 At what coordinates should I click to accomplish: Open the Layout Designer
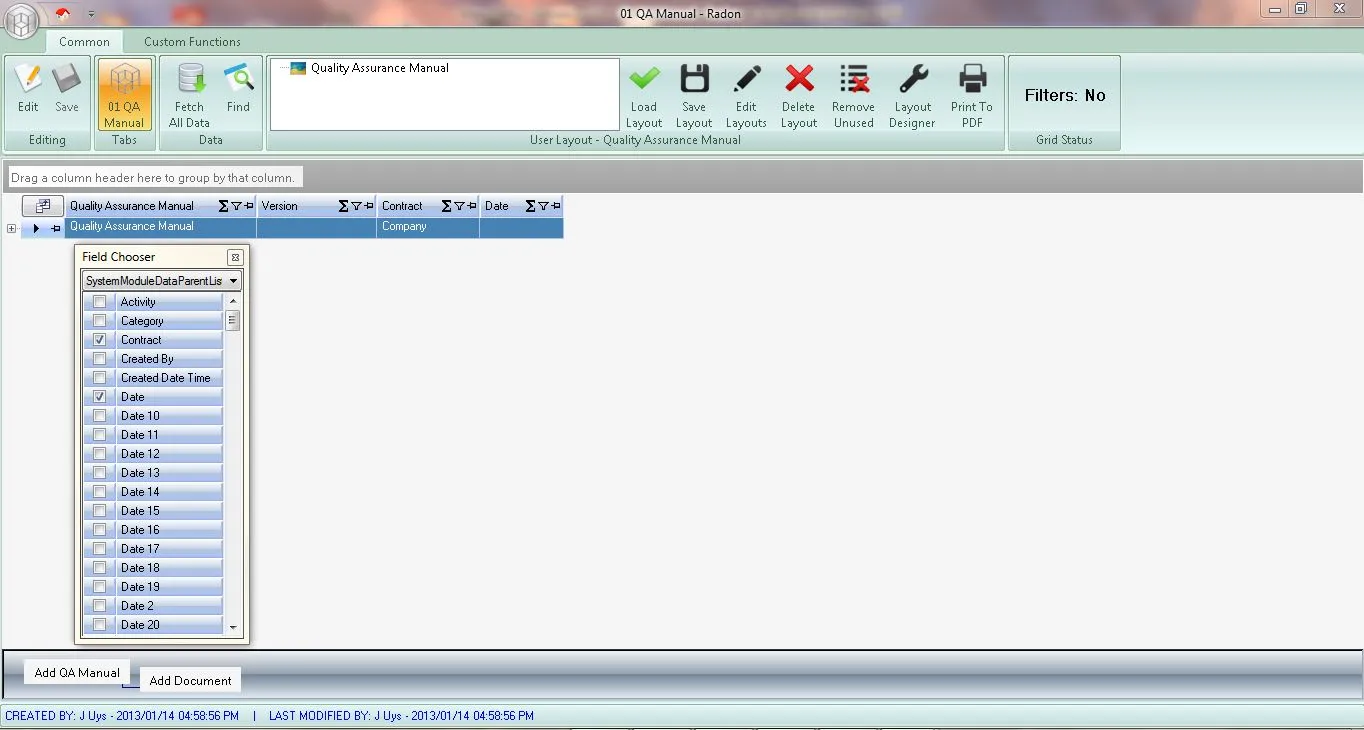(x=912, y=96)
